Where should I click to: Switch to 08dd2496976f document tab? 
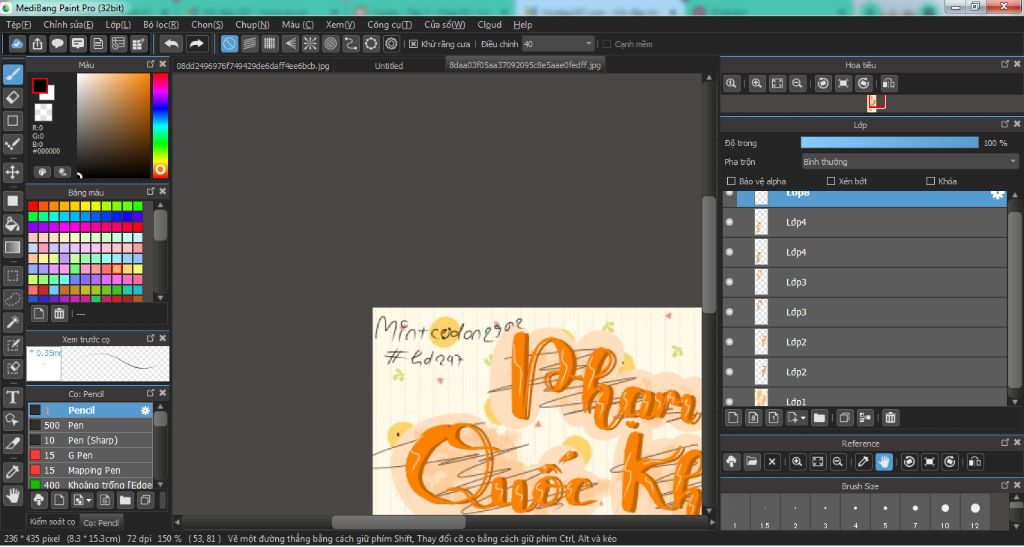pyautogui.click(x=253, y=66)
